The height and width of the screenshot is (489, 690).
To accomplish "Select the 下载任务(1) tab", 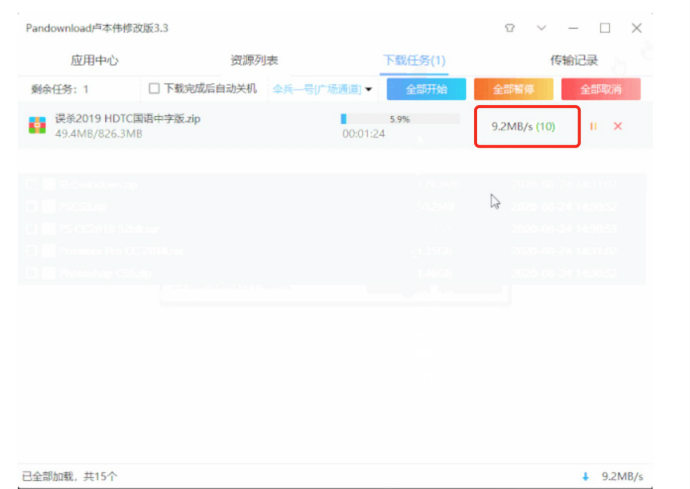I will [x=414, y=60].
